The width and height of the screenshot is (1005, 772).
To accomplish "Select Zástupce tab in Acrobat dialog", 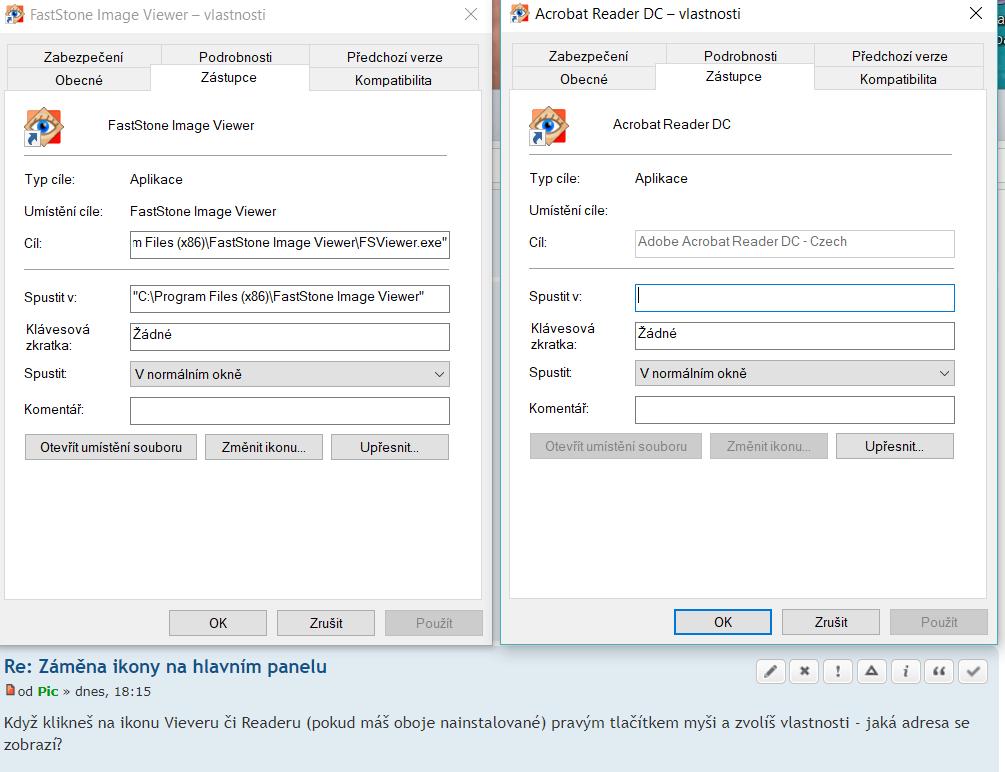I will pos(734,76).
